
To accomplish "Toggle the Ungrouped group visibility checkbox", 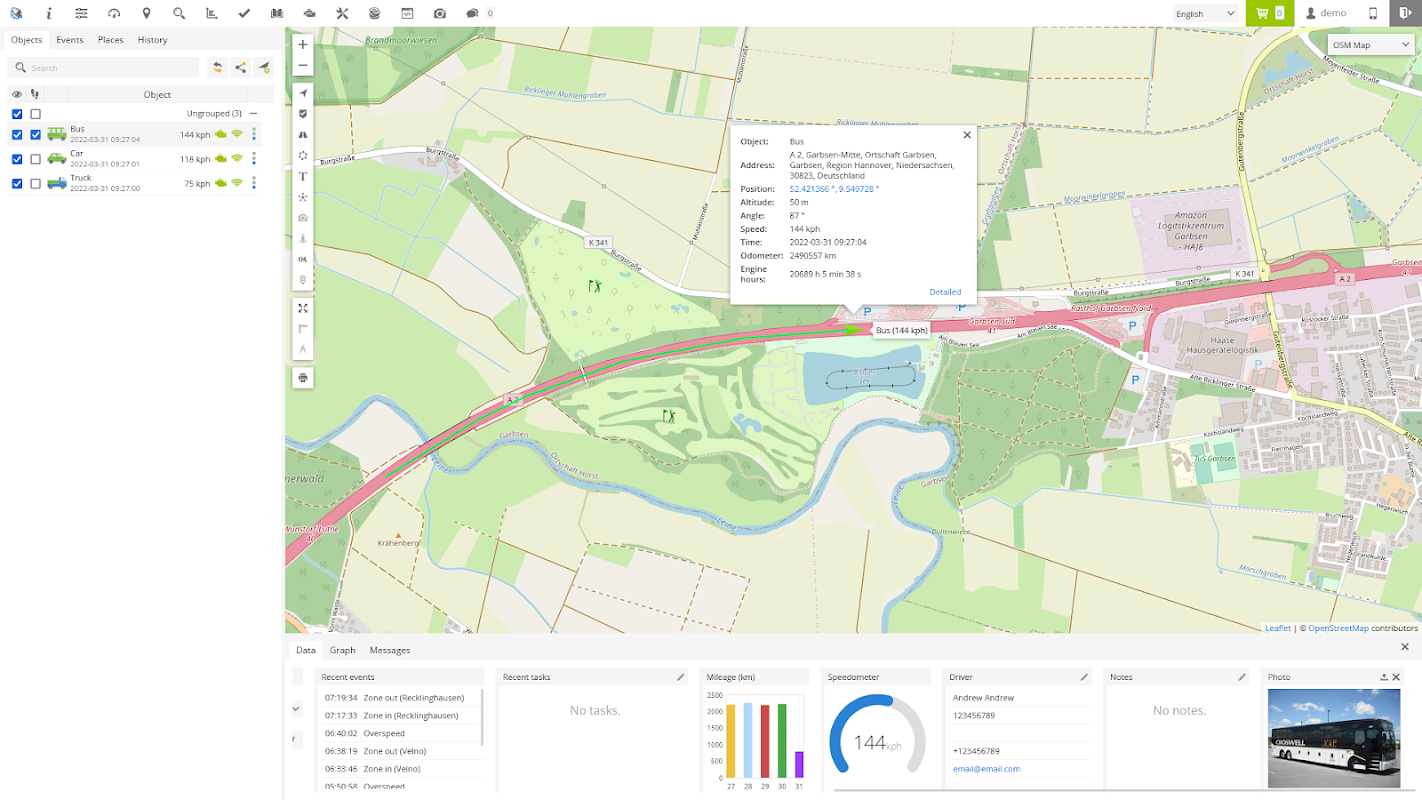I will pyautogui.click(x=17, y=114).
